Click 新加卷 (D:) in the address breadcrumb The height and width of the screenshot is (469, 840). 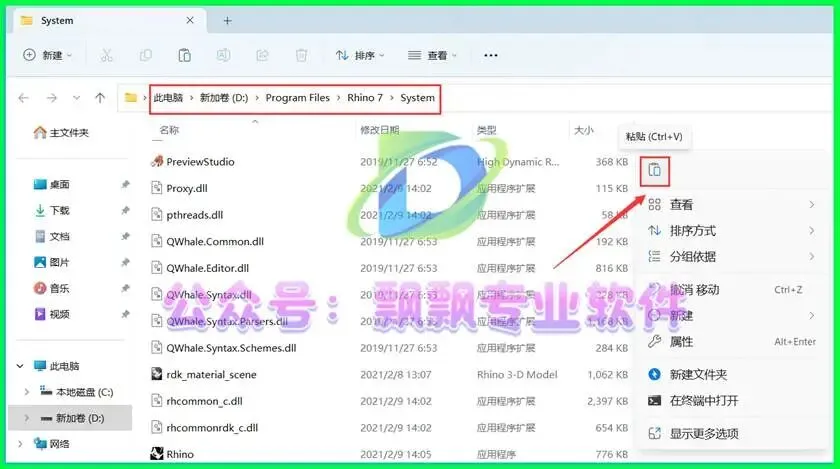pos(224,98)
